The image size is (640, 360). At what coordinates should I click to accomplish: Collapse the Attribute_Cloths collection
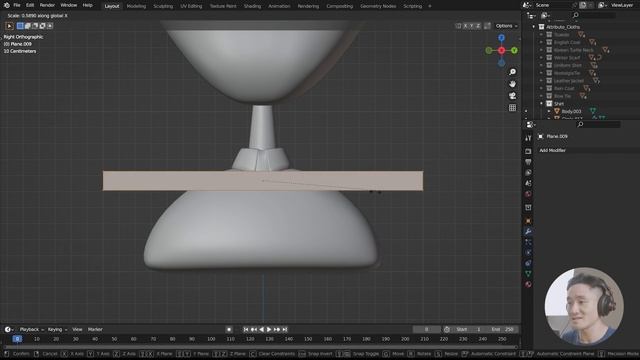tap(533, 27)
